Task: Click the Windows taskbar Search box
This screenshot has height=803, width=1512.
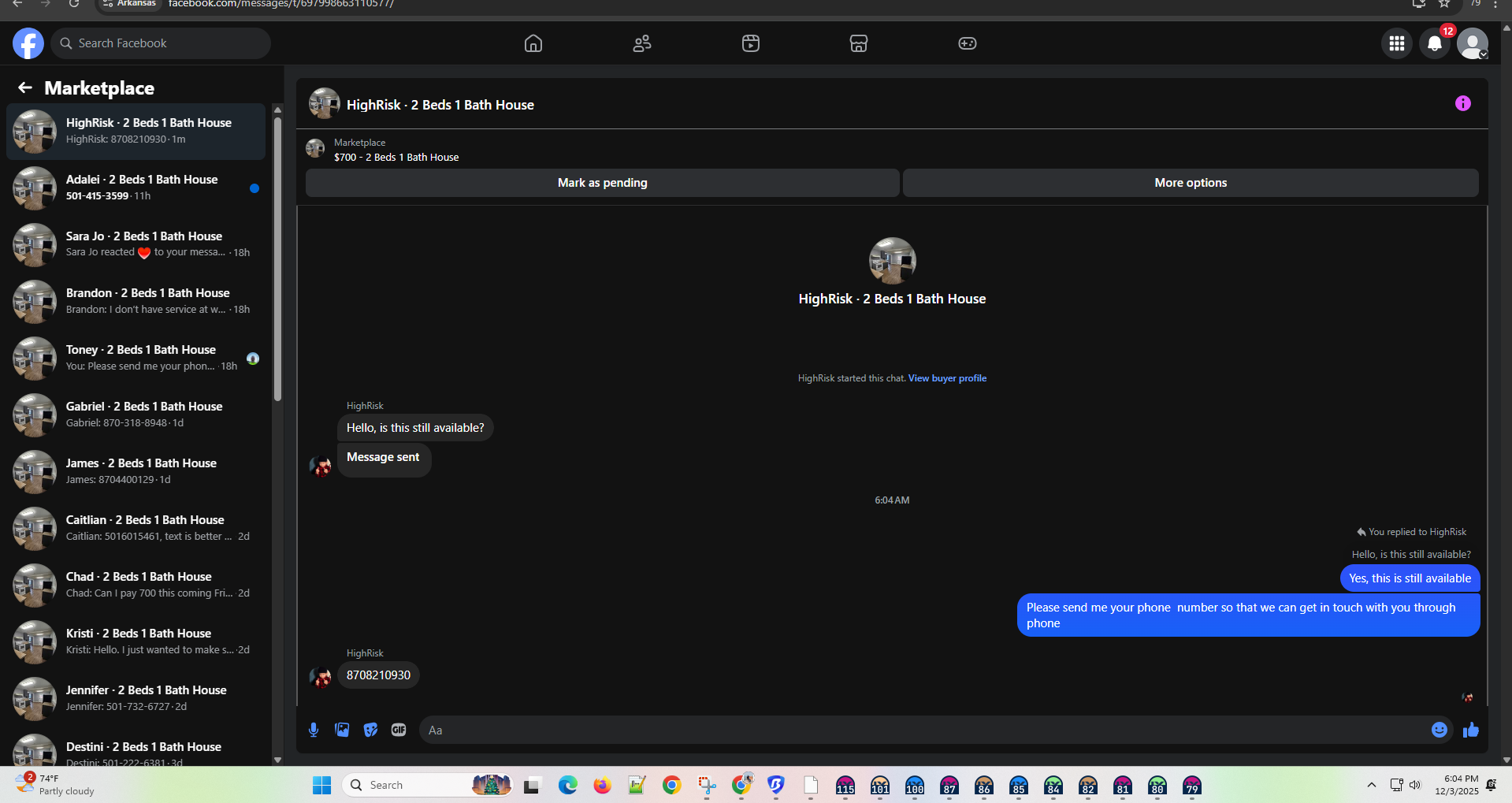Action: tap(428, 785)
